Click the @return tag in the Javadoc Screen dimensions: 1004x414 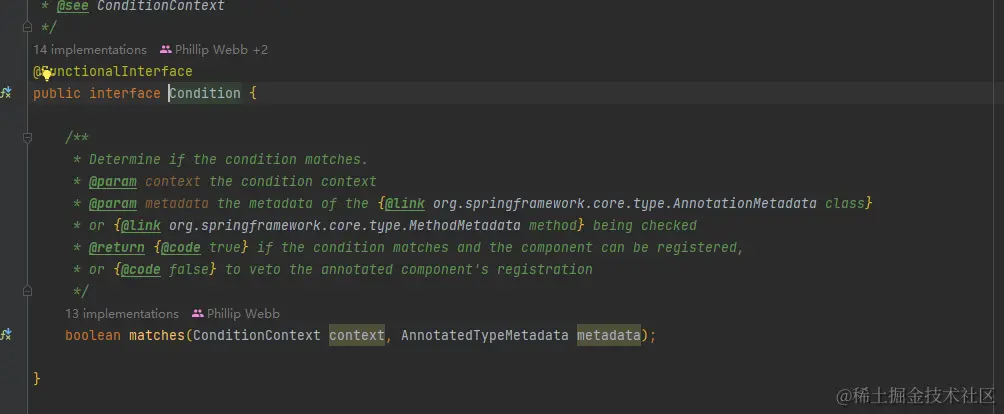click(117, 247)
